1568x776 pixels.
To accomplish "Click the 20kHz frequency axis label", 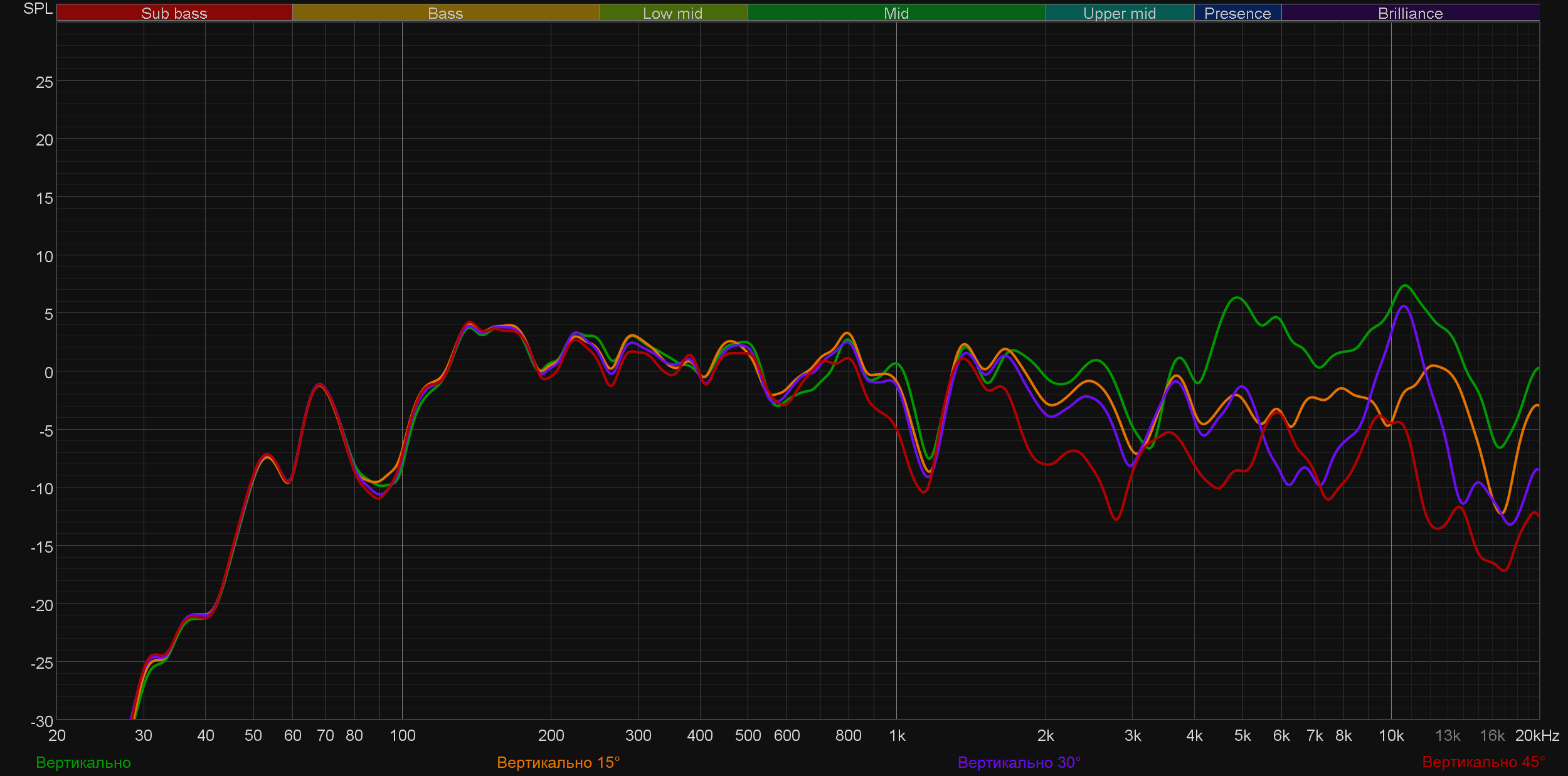I will [x=1537, y=735].
